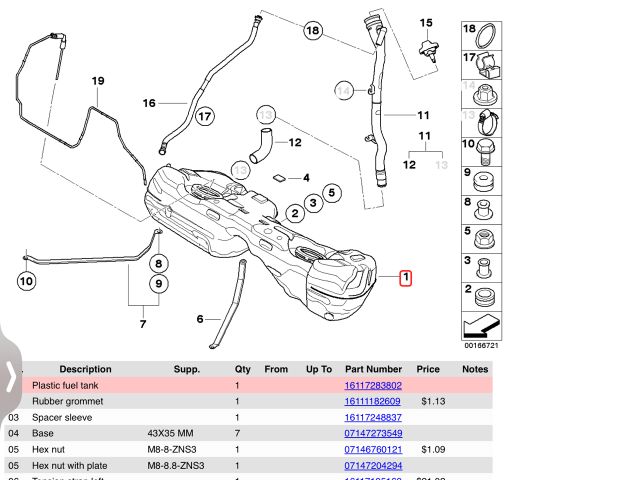Open part number 16117283802 link
The image size is (640, 480).
373,385
